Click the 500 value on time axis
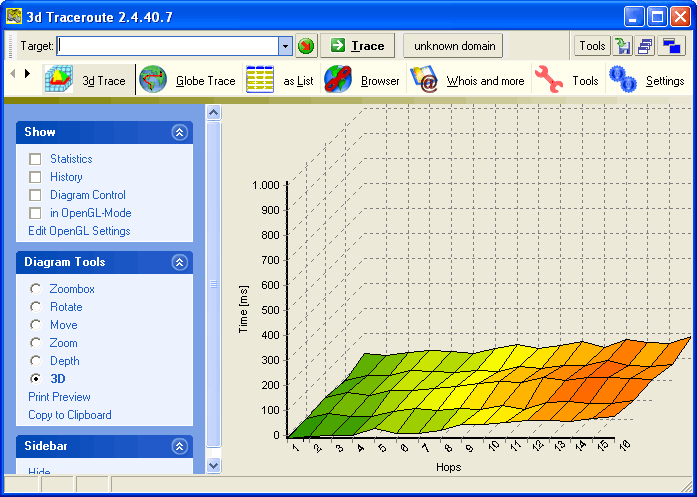The image size is (697, 497). tap(270, 310)
